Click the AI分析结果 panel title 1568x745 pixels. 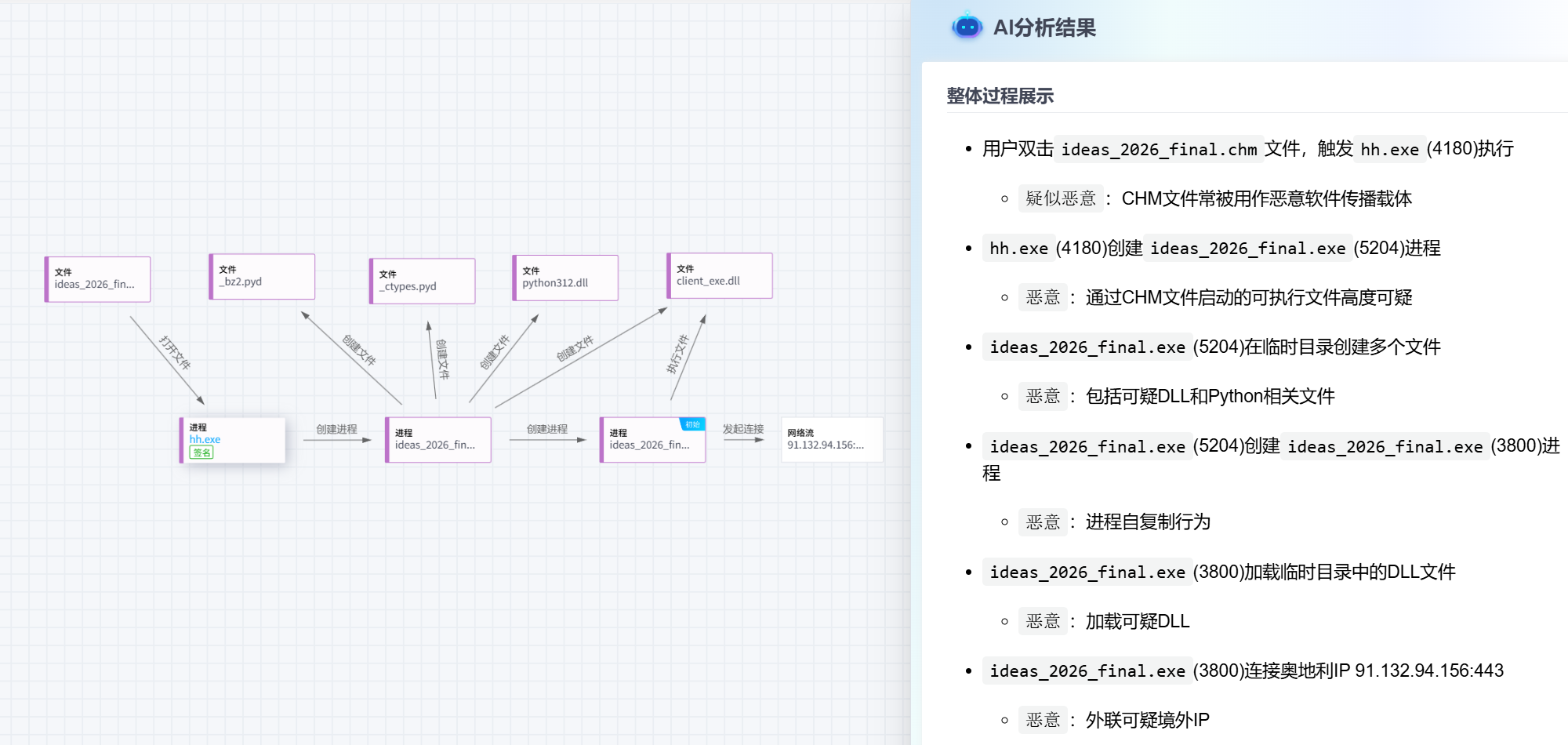click(x=1044, y=28)
